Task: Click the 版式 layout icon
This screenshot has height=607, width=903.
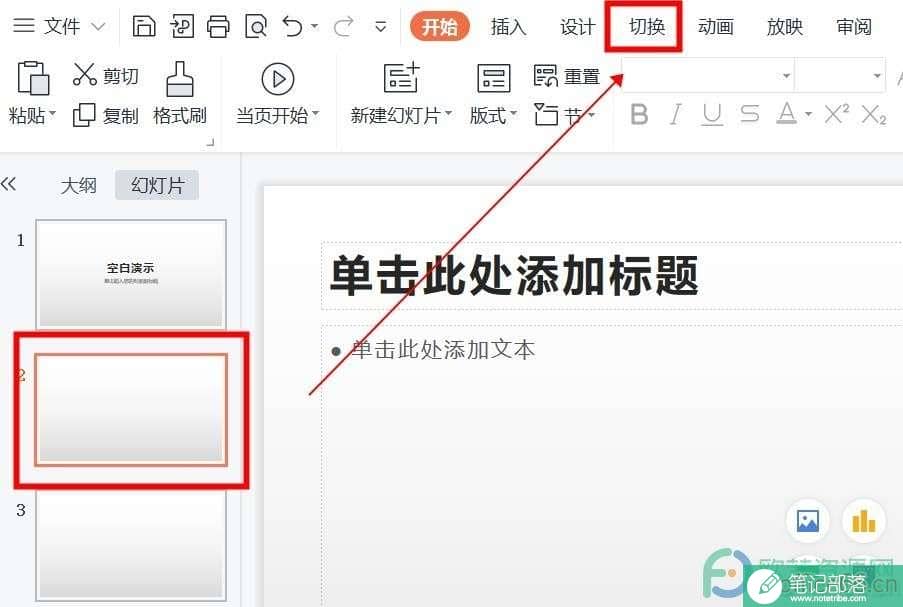Action: 494,78
